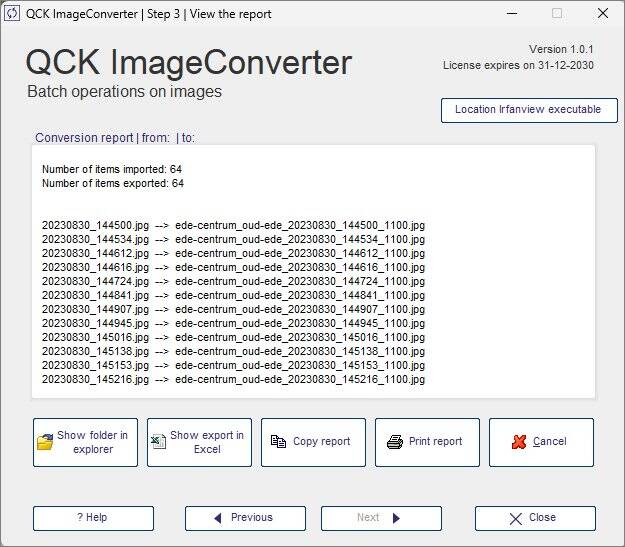This screenshot has height=547, width=625.
Task: Click source name 20230830_145153.jpg
Action: pyautogui.click(x=95, y=365)
